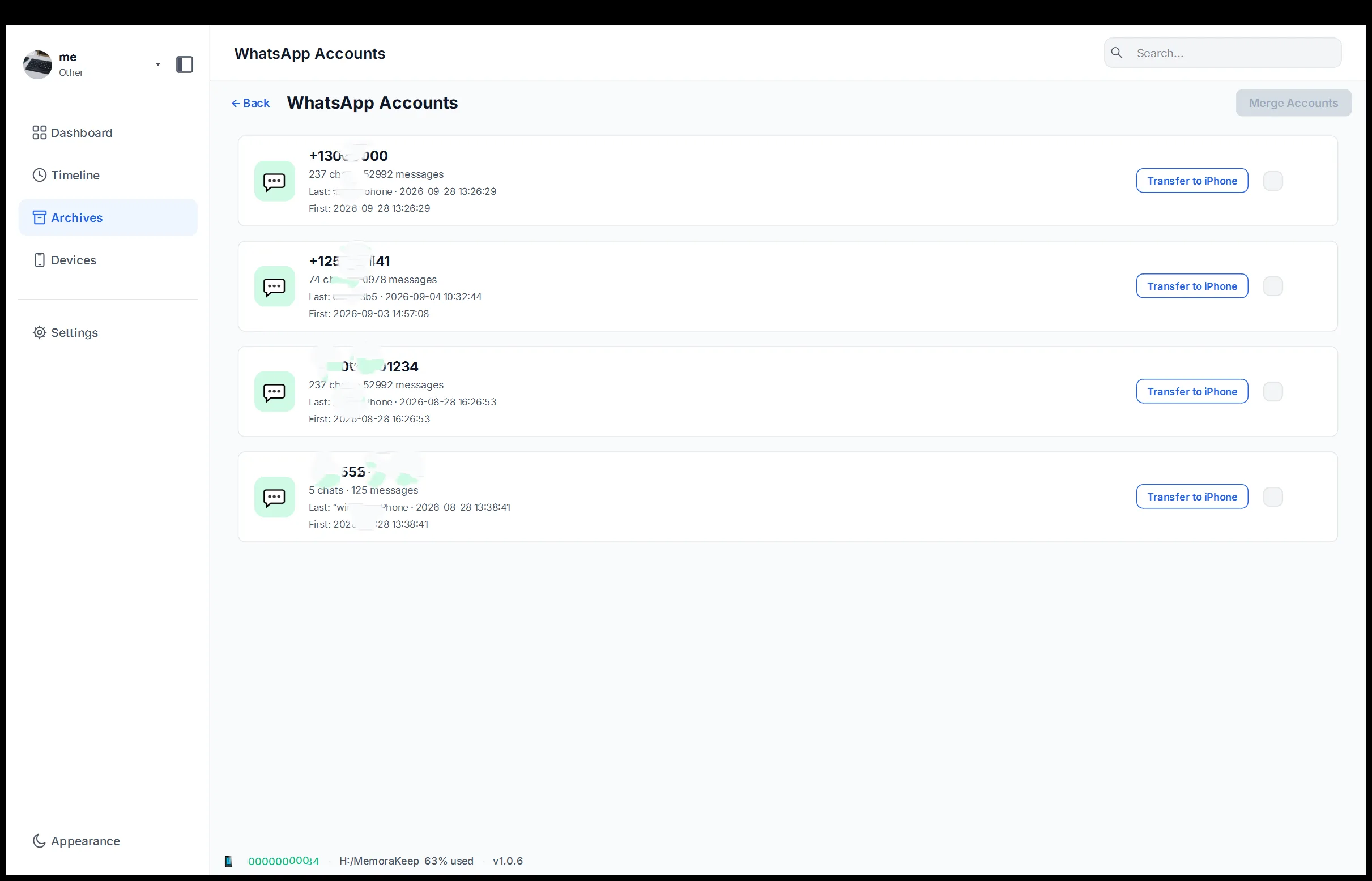
Task: Toggle the sidebar collapse icon
Action: tap(184, 65)
